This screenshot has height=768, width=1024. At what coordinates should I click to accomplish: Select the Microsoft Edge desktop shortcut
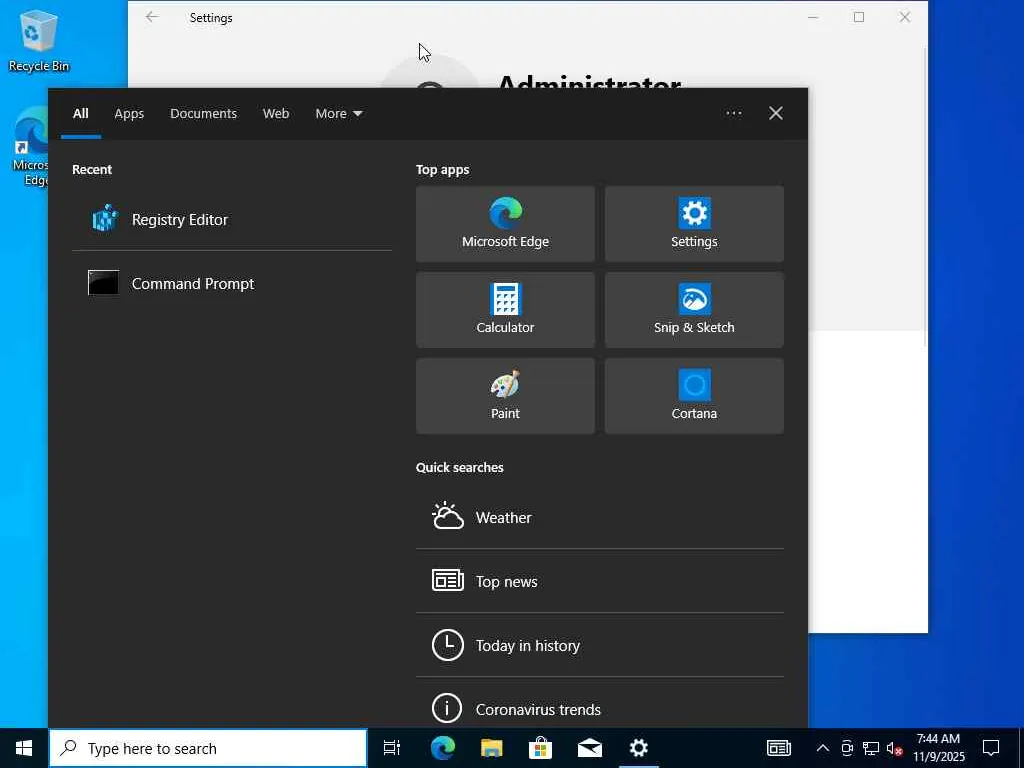coord(31,147)
